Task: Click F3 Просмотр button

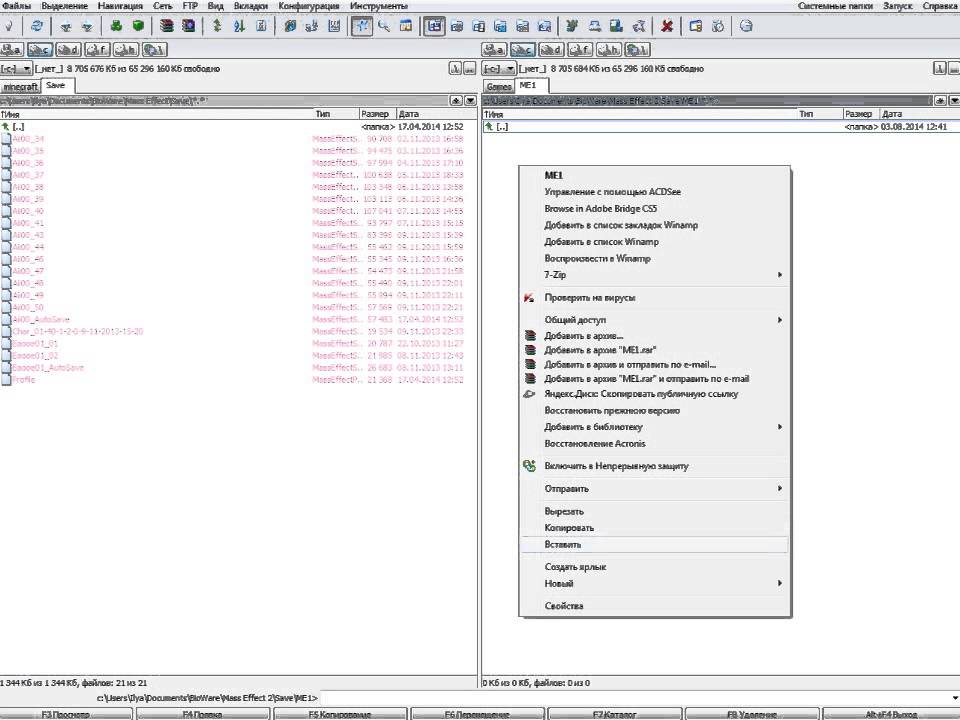Action: click(66, 714)
